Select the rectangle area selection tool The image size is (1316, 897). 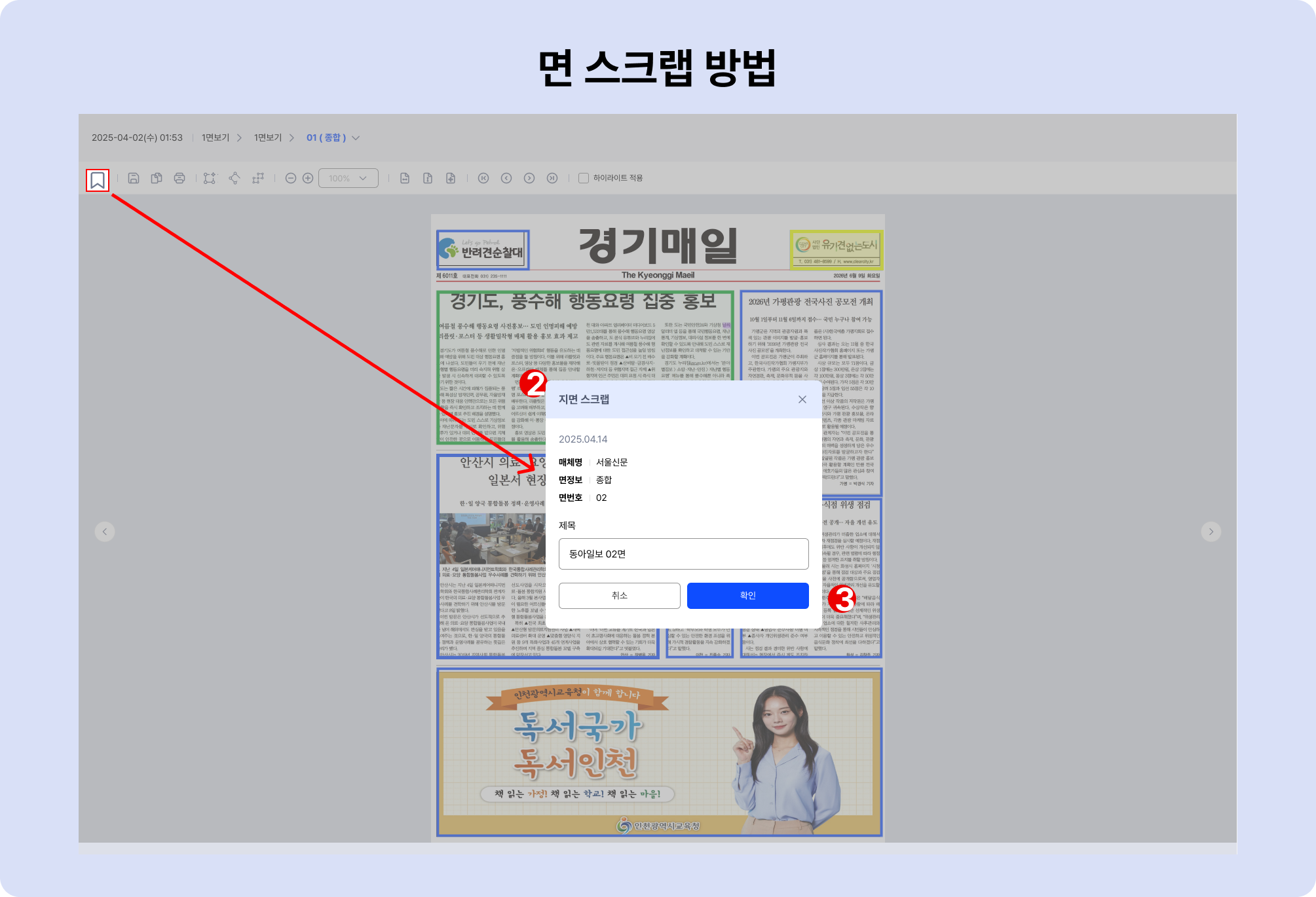click(x=210, y=178)
